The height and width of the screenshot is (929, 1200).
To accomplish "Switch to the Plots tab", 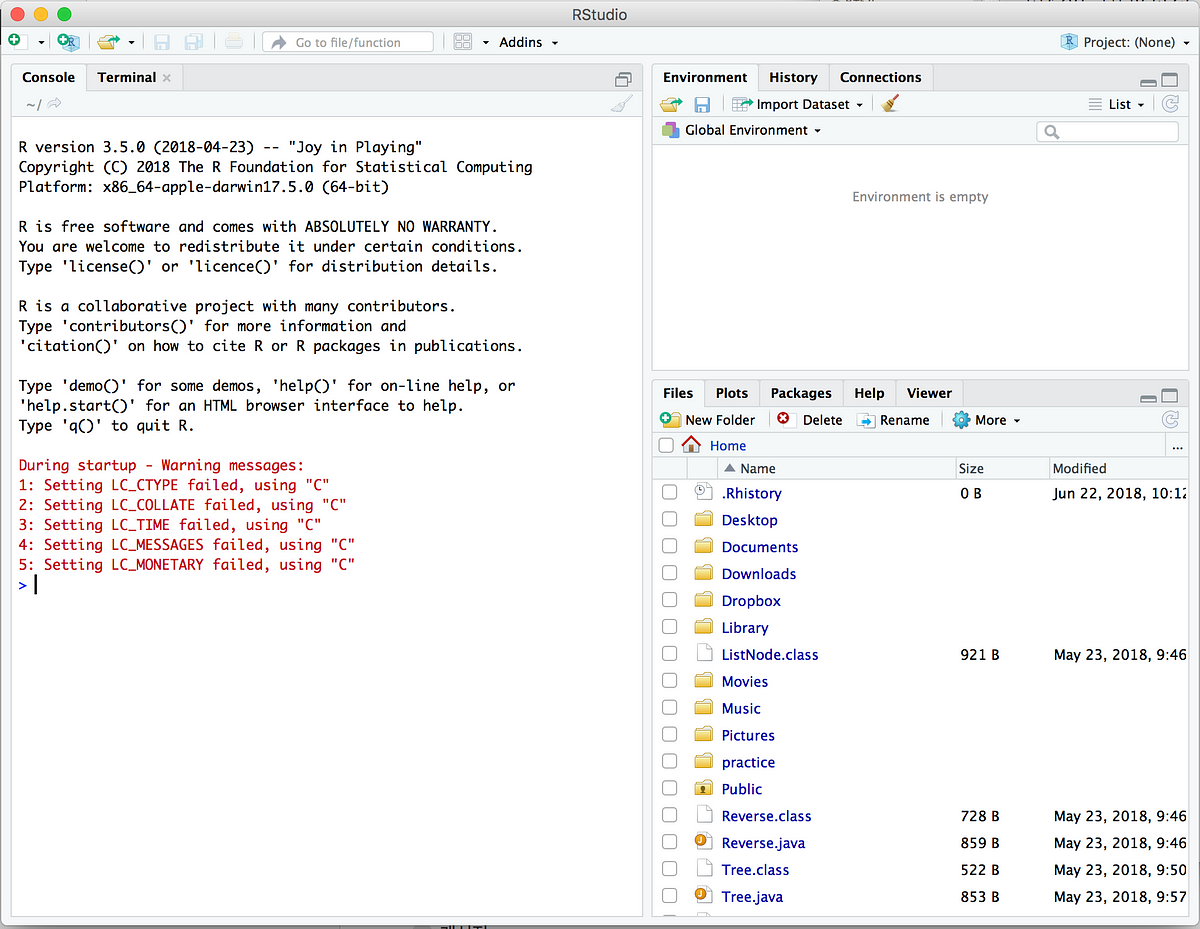I will 732,393.
